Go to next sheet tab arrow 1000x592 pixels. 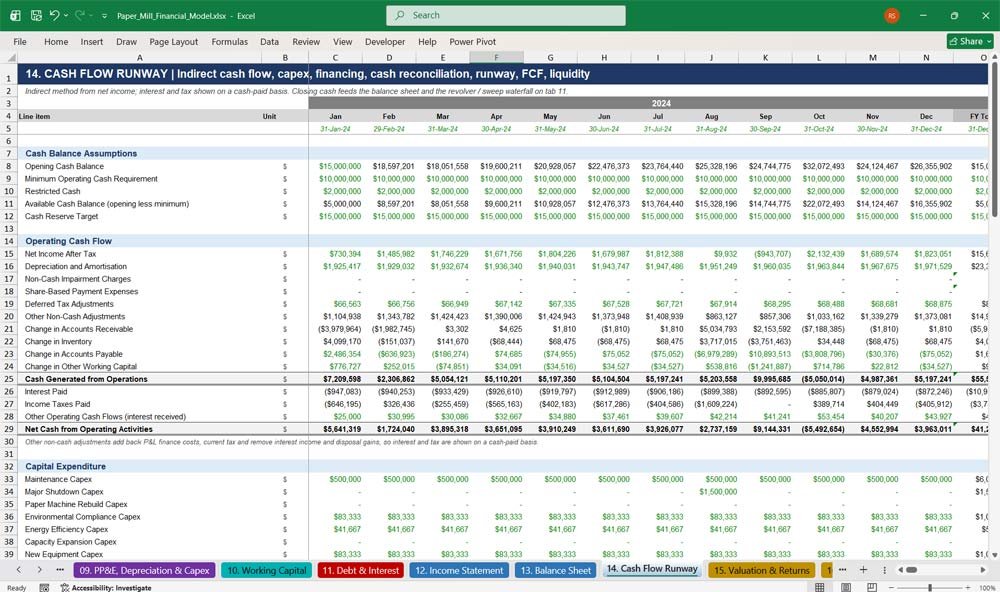(x=40, y=570)
